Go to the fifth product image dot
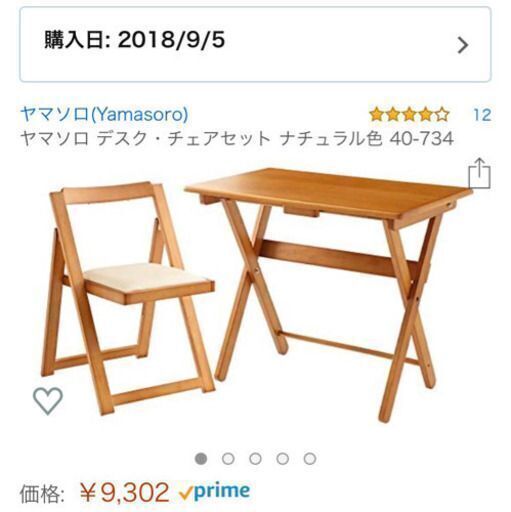 point(310,459)
